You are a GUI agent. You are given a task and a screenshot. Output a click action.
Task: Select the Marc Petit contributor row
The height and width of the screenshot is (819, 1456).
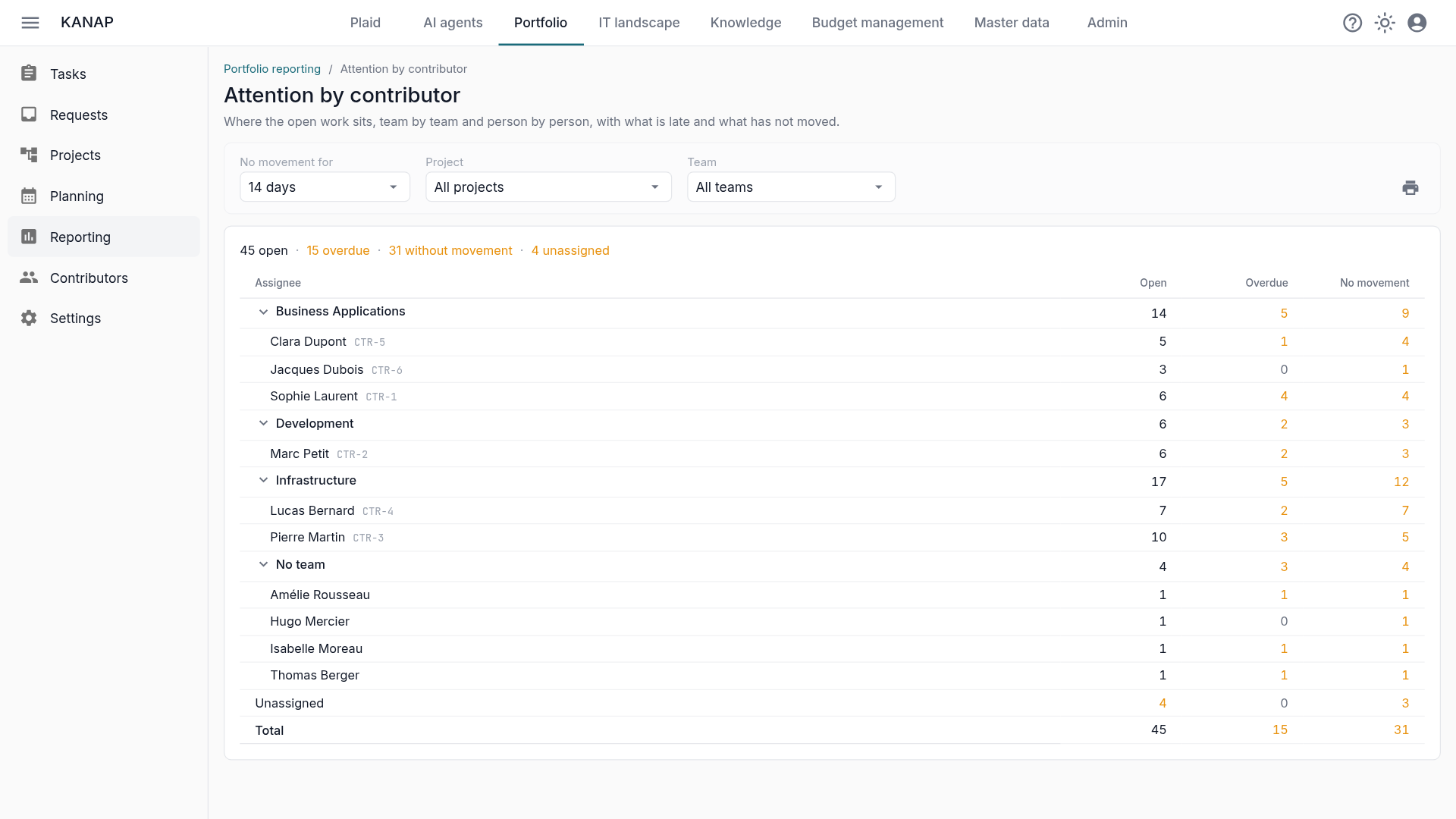click(832, 453)
